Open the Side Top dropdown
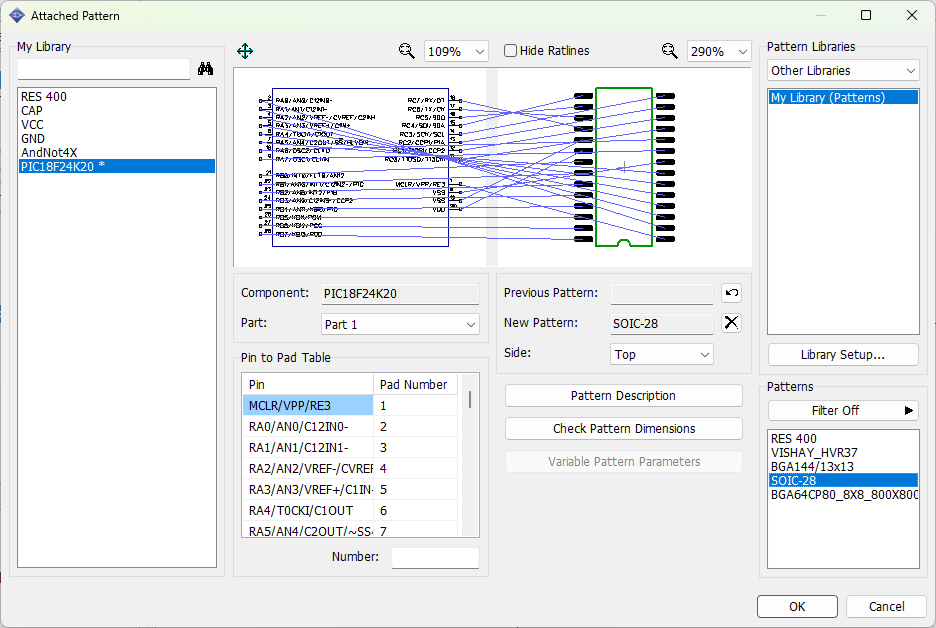This screenshot has width=936, height=628. [x=661, y=354]
